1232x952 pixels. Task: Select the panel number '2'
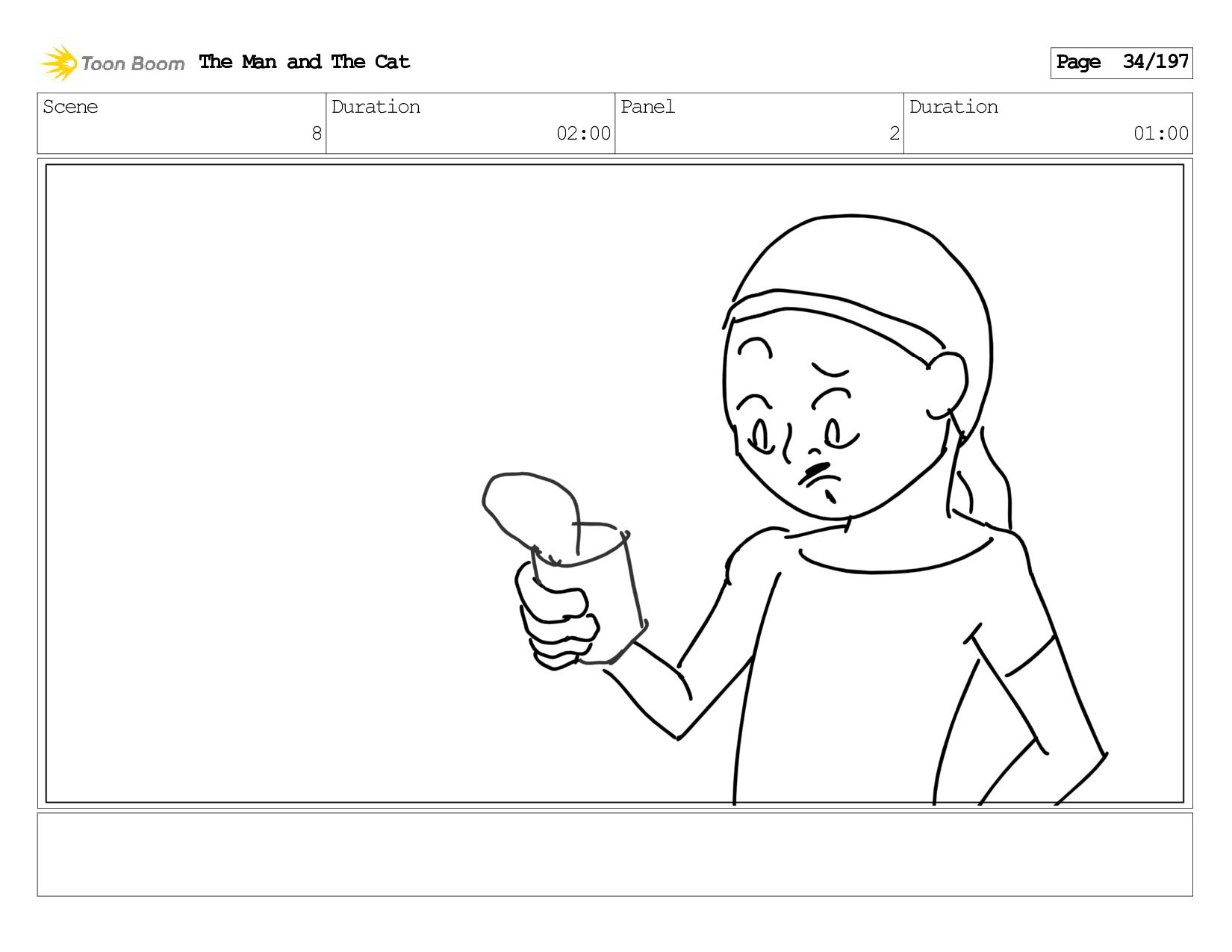point(895,134)
